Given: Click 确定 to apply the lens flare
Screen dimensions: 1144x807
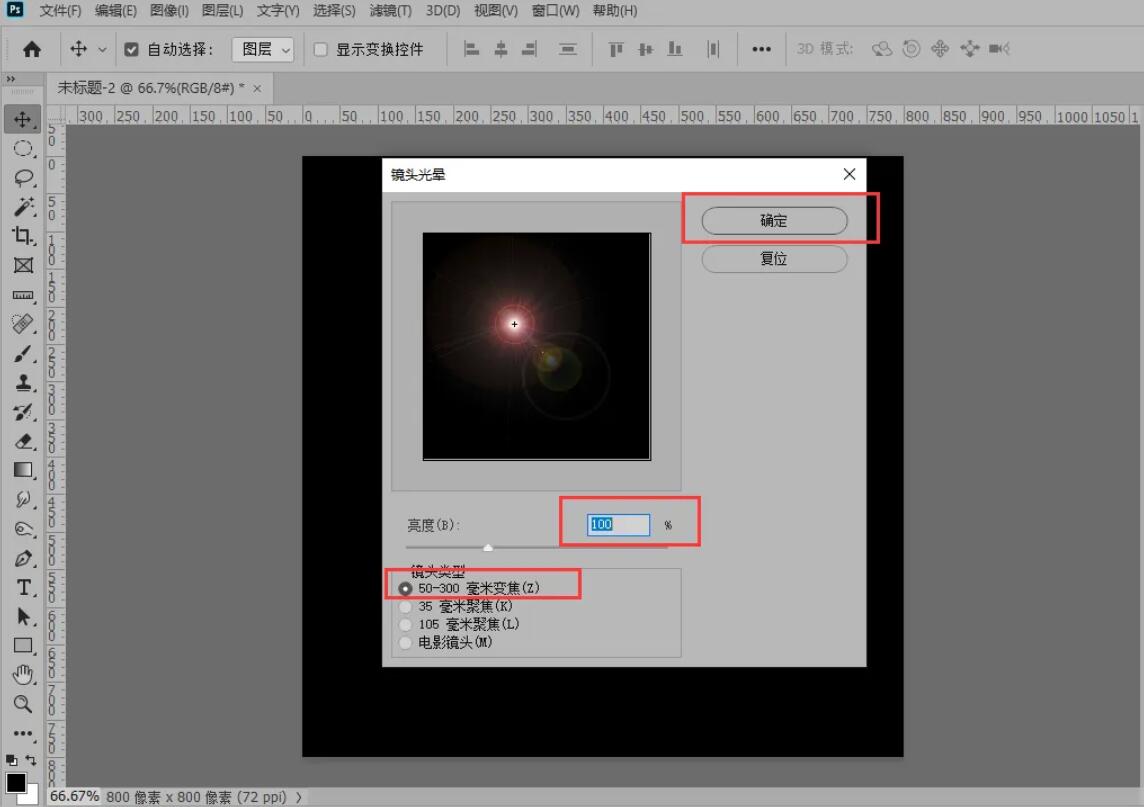Looking at the screenshot, I should 774,220.
